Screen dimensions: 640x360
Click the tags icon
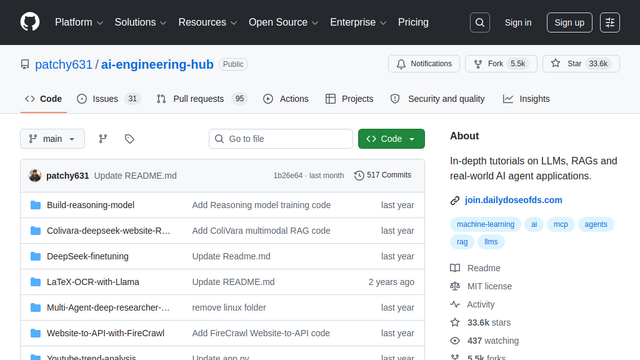pos(129,139)
